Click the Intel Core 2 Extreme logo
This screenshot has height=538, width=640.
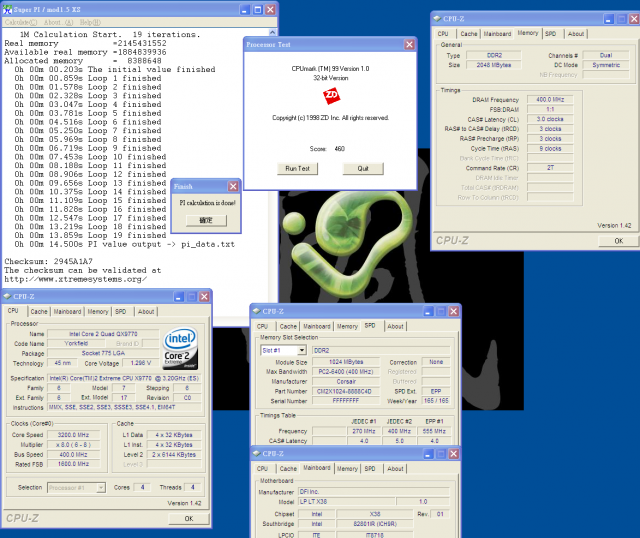click(x=180, y=348)
